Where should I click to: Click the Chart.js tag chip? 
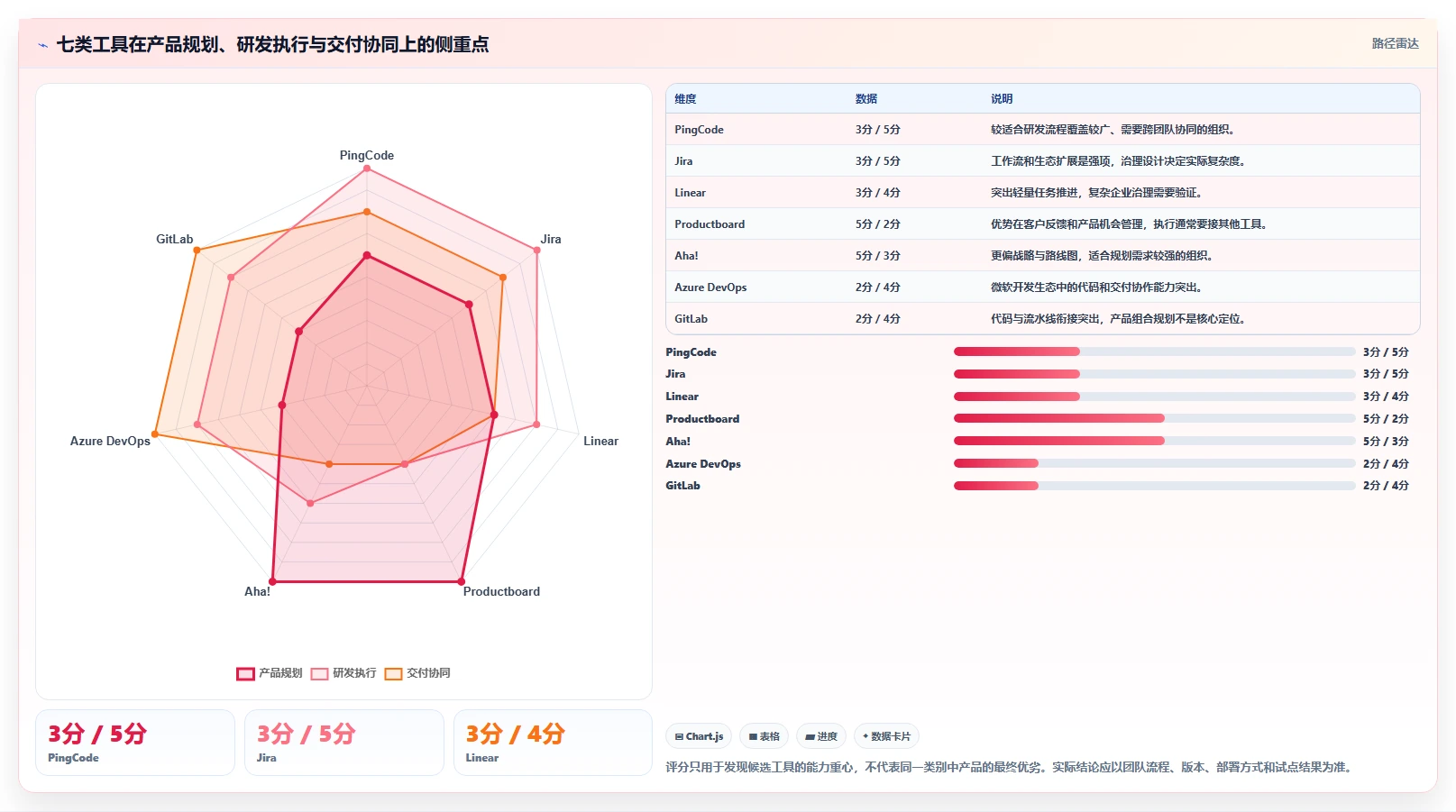(x=699, y=736)
